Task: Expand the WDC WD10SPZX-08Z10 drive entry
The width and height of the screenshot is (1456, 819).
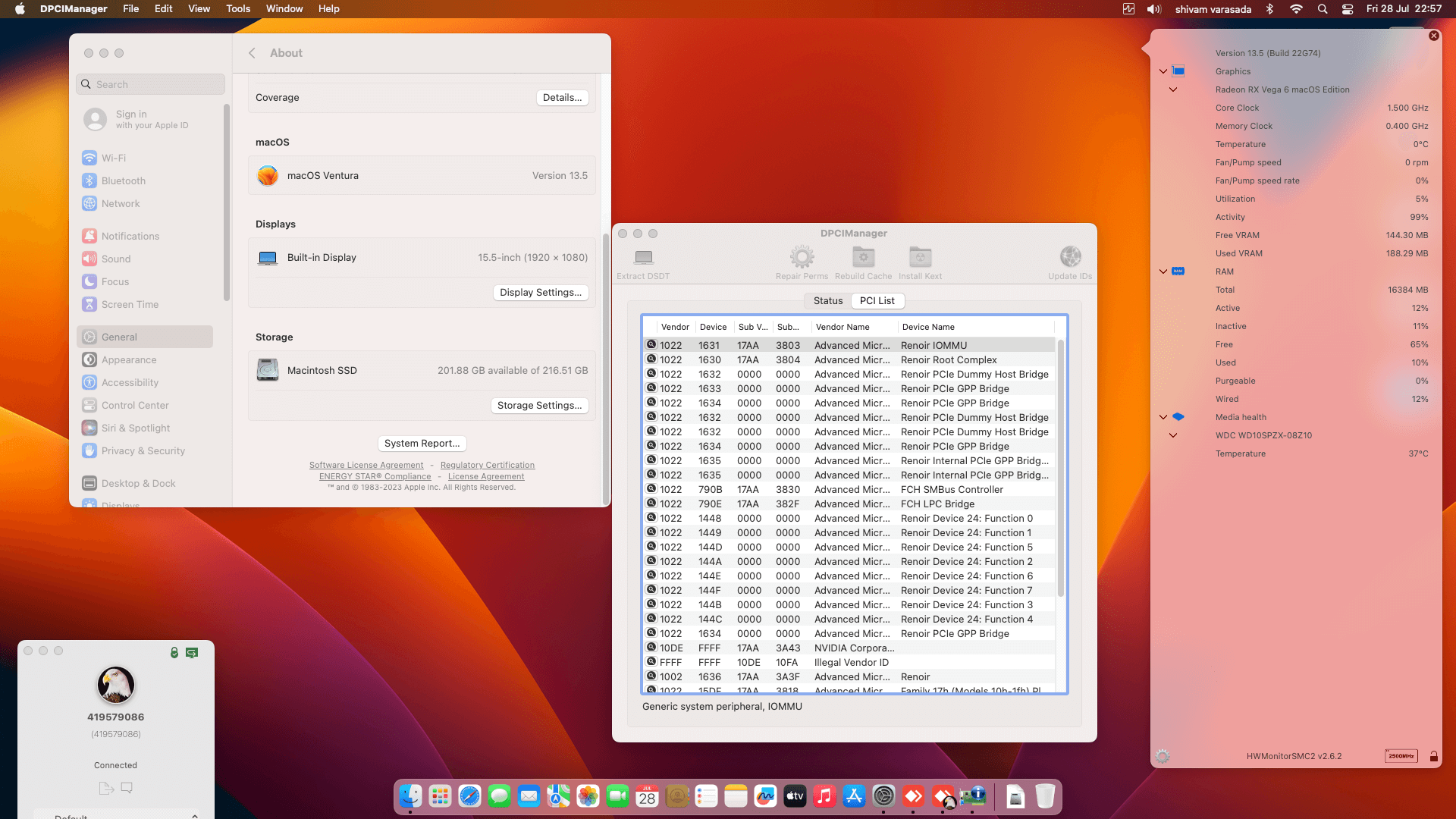Action: click(x=1173, y=435)
